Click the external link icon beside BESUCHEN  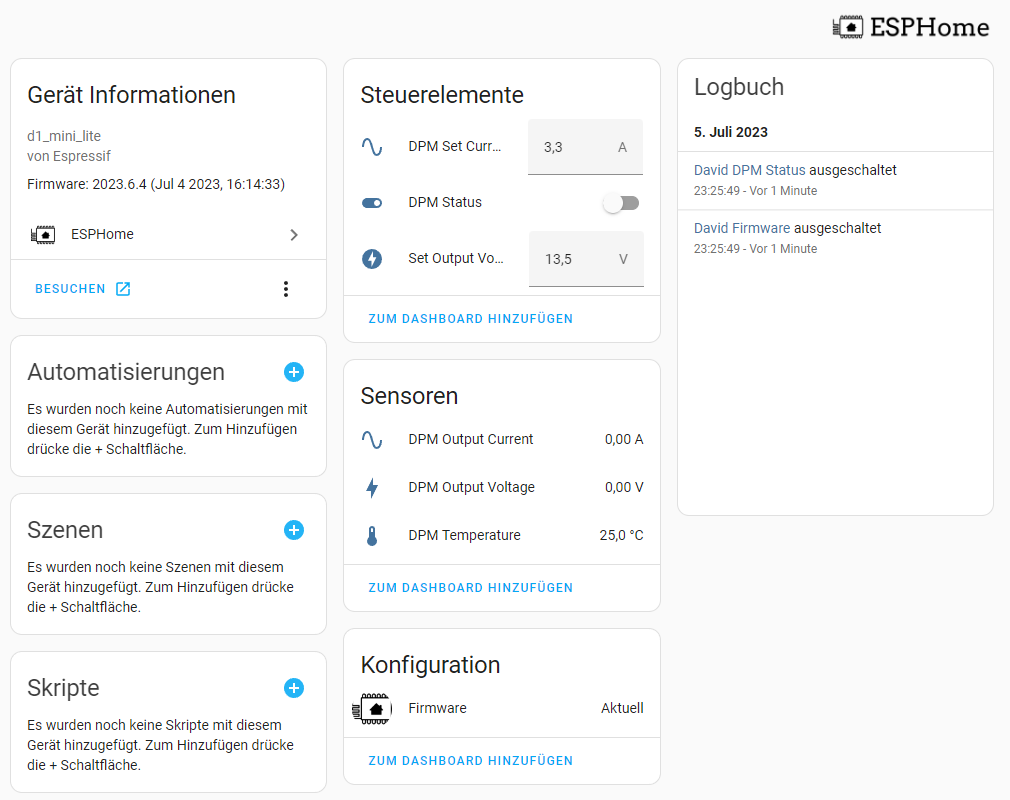point(123,289)
